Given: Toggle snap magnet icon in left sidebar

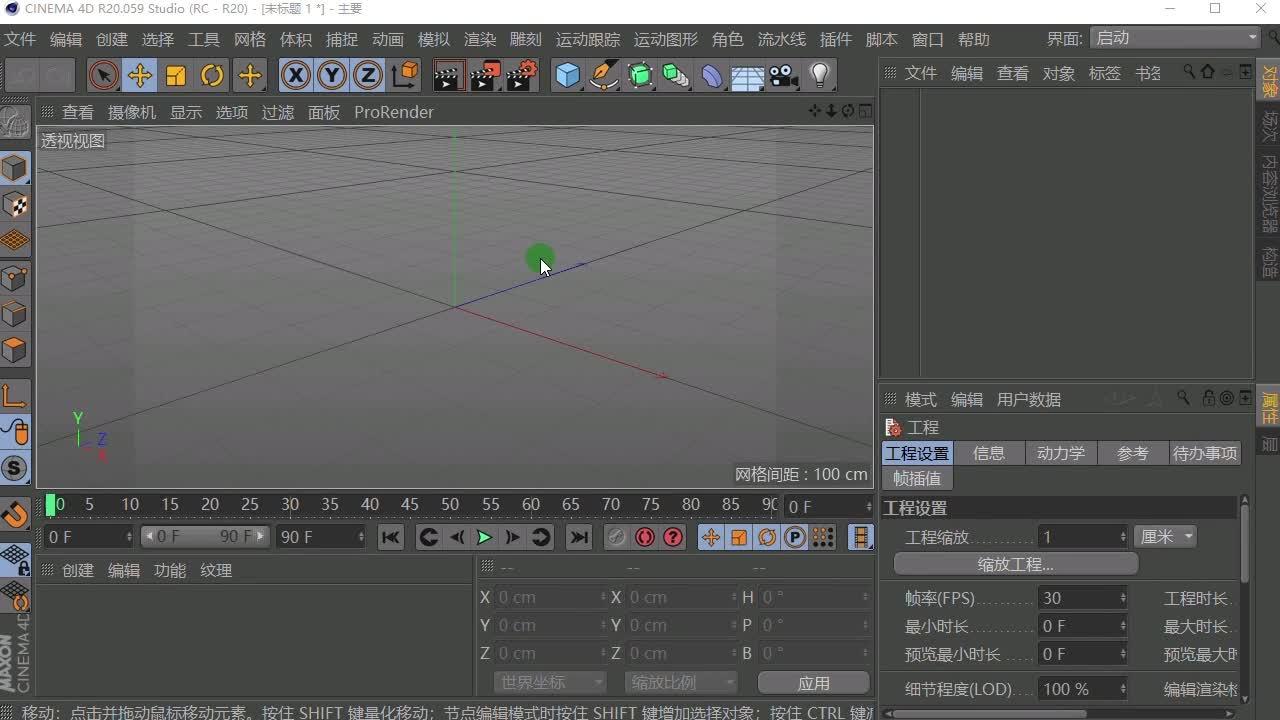Looking at the screenshot, I should pos(15,513).
